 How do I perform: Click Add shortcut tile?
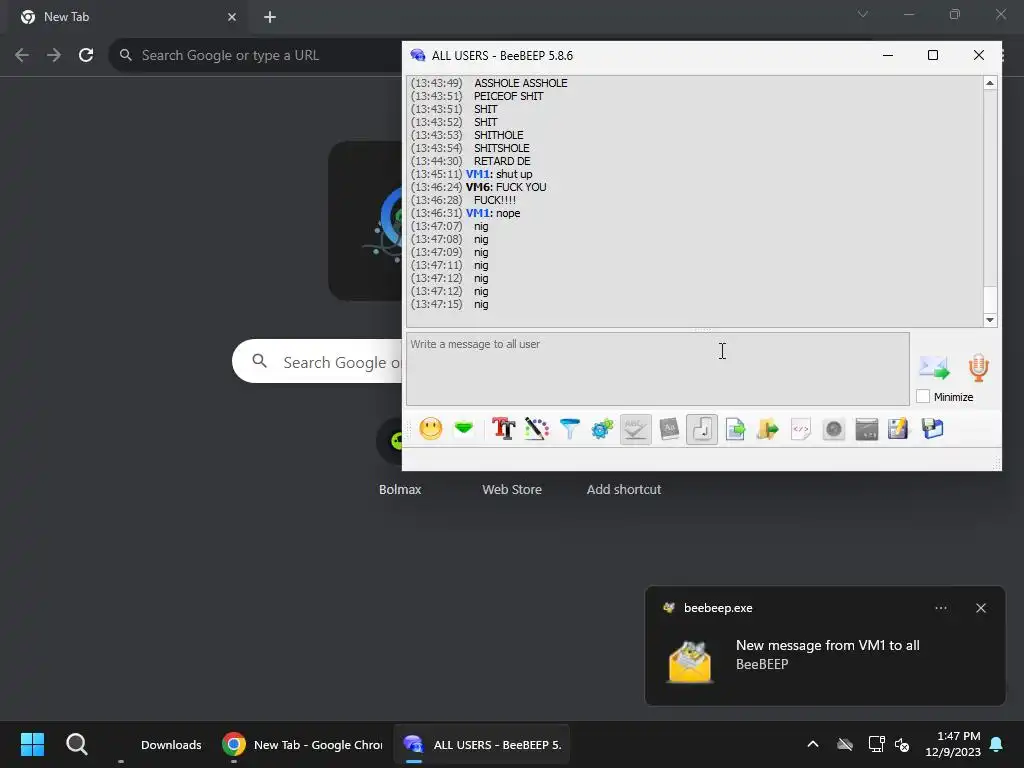point(624,489)
